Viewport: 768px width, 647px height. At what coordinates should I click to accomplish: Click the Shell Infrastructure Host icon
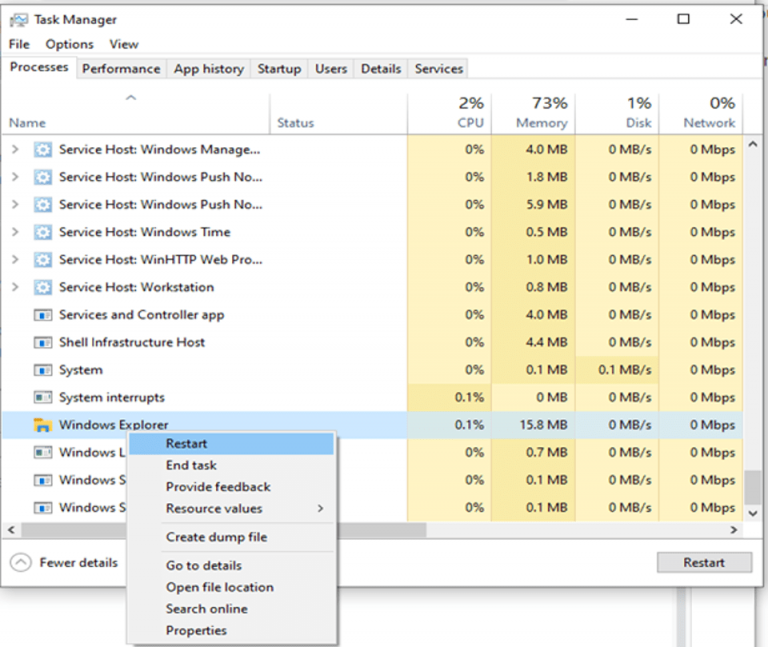coord(42,342)
